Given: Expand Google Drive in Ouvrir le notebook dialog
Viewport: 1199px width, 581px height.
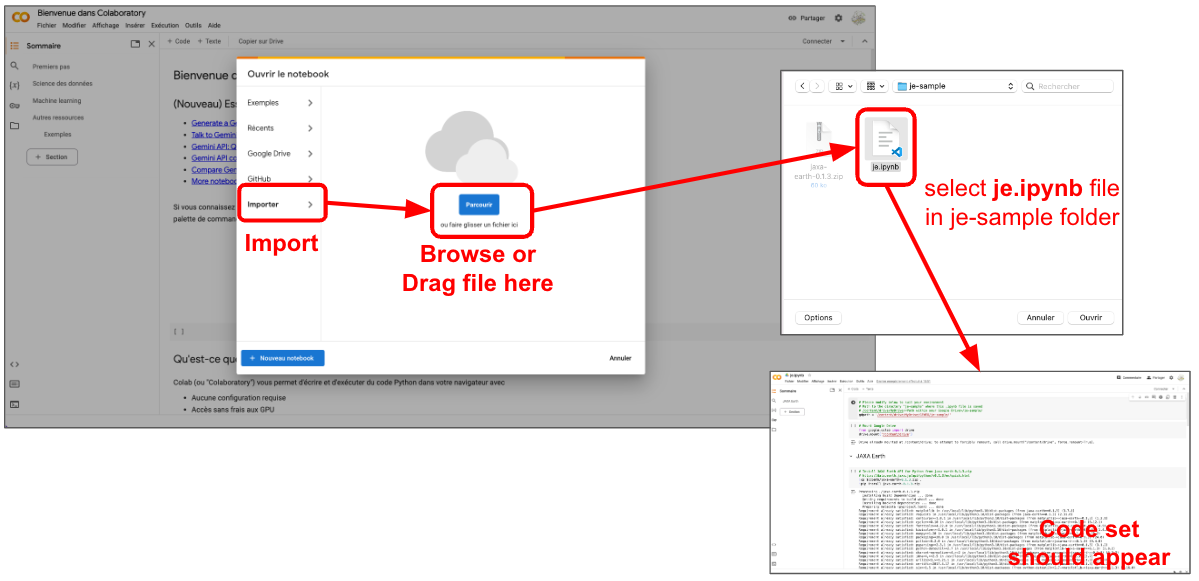Looking at the screenshot, I should coord(279,153).
